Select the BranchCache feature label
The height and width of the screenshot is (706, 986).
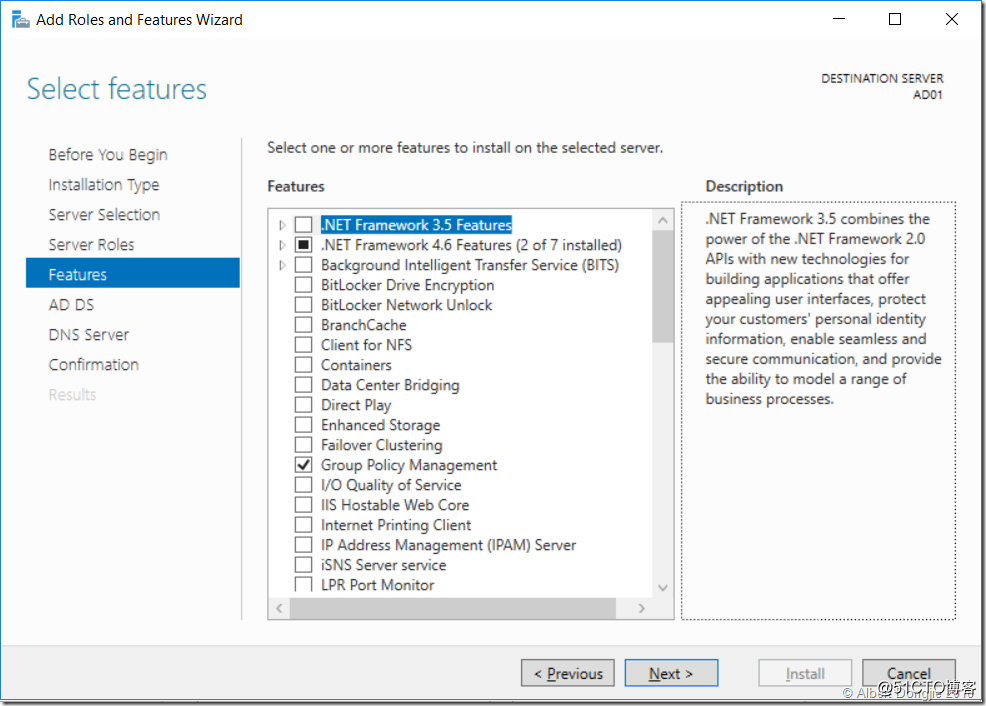coord(363,325)
